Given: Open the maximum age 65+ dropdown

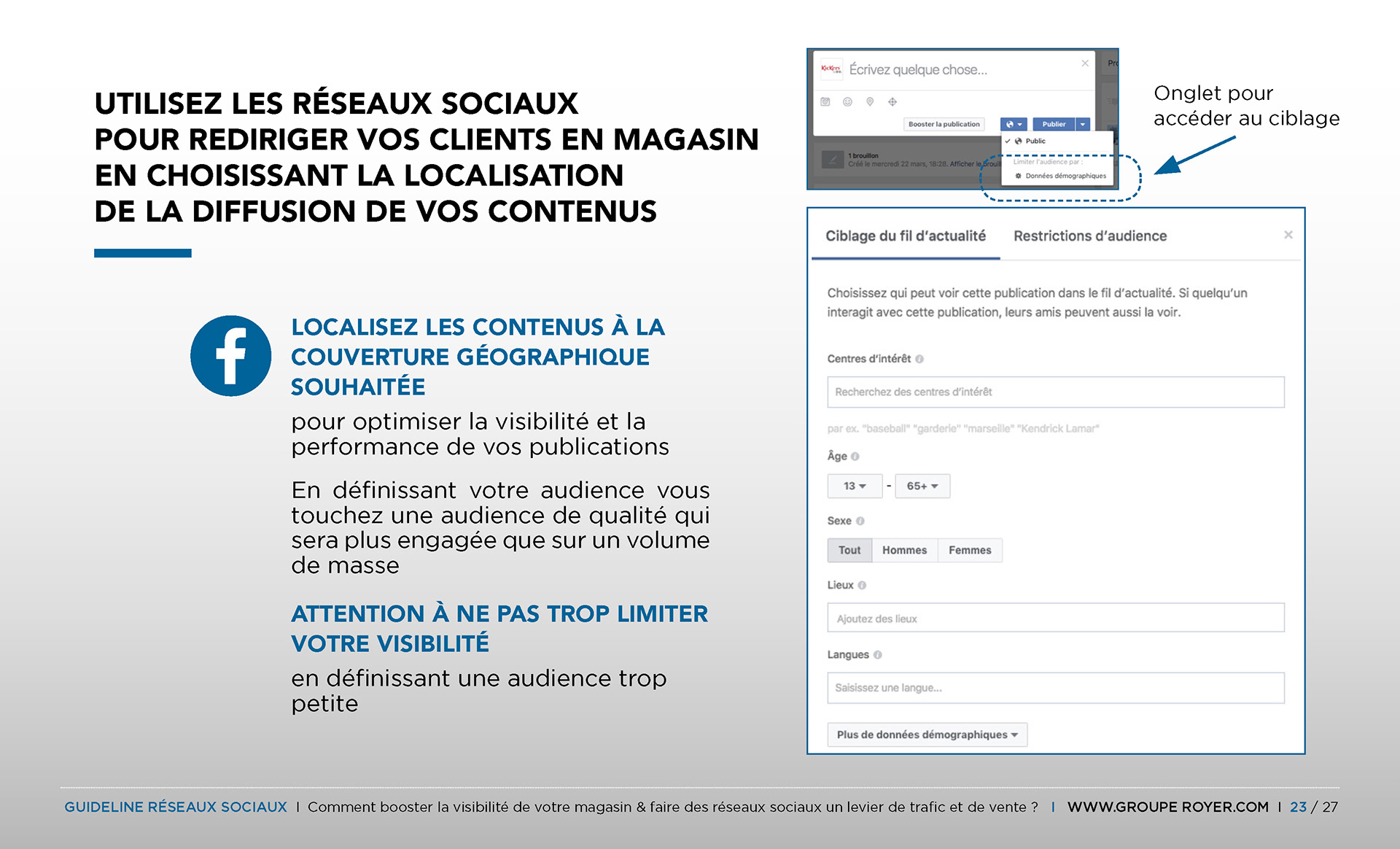Looking at the screenshot, I should [x=922, y=486].
